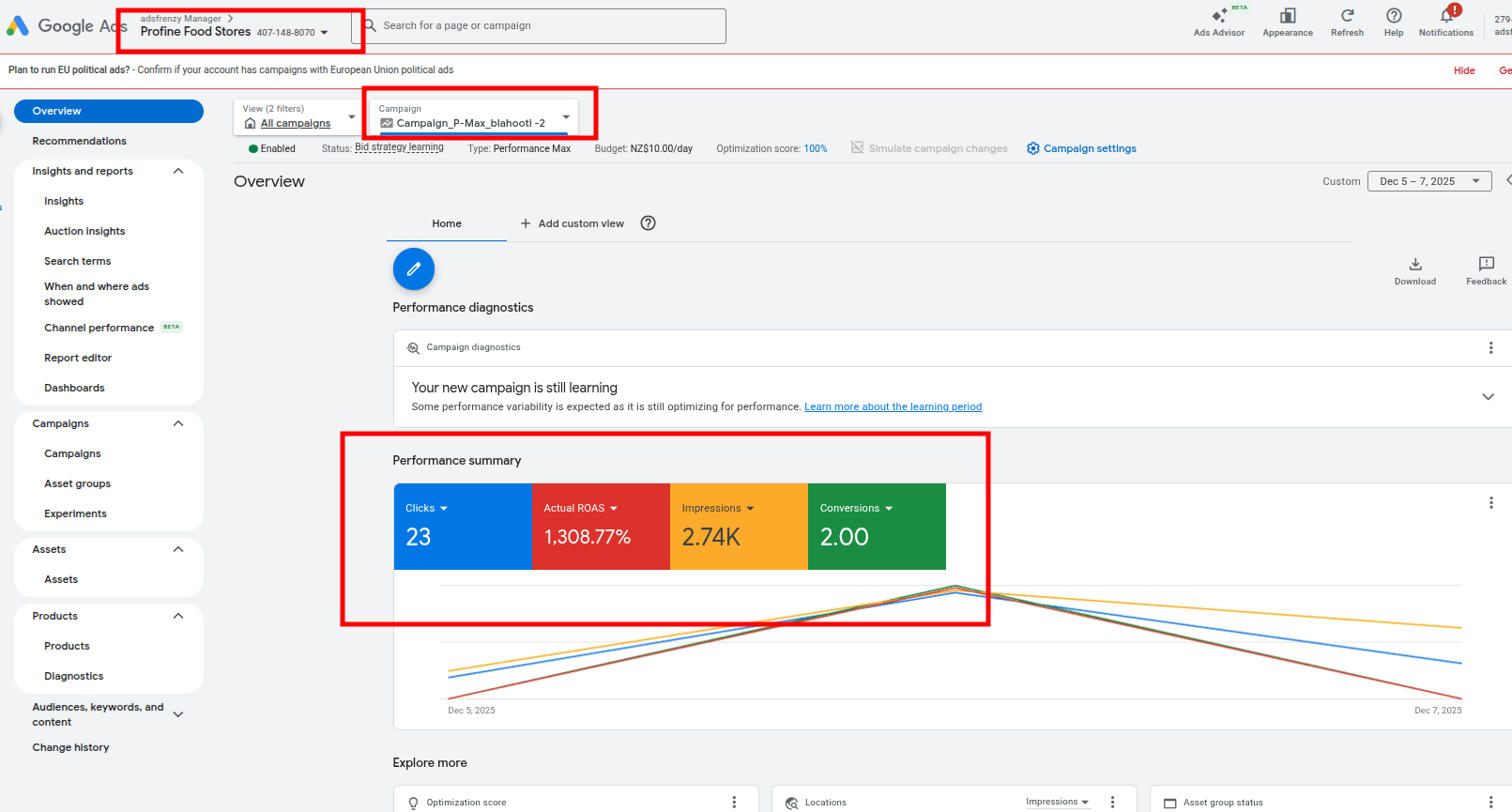Expand Audiences, keywords, and content section
1512x812 pixels.
[178, 714]
